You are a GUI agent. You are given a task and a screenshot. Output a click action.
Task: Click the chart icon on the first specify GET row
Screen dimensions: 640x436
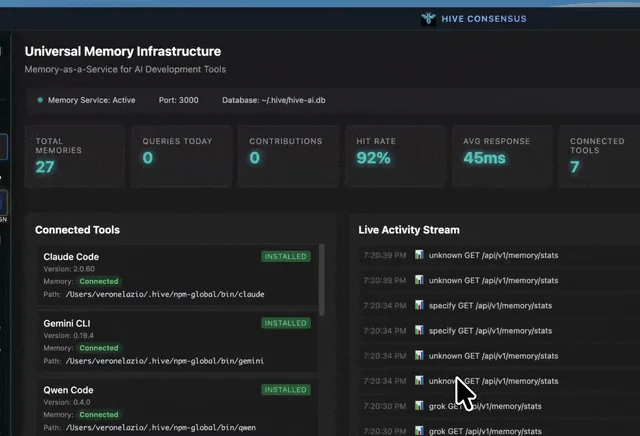pyautogui.click(x=419, y=305)
